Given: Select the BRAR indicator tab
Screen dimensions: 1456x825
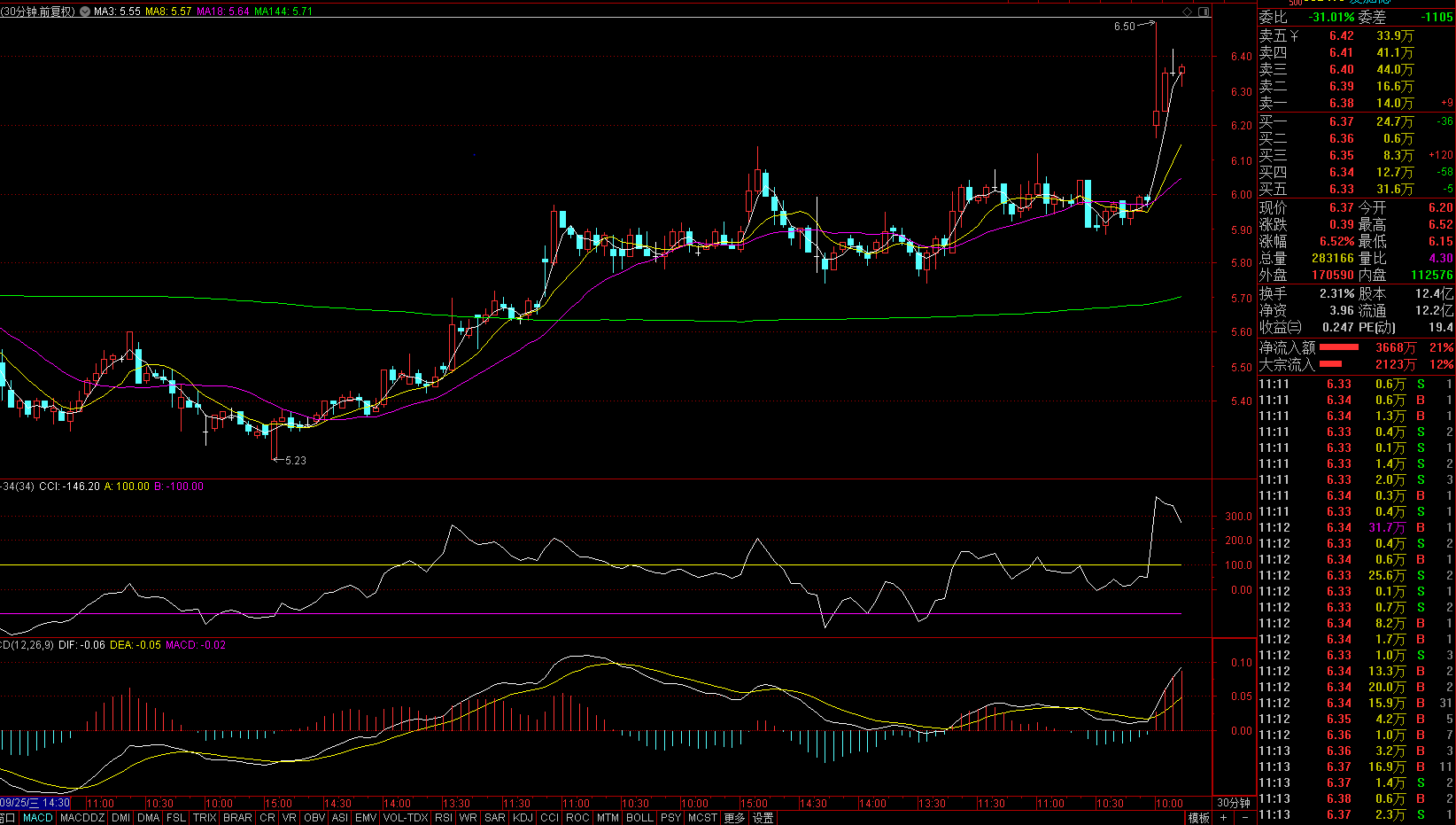Looking at the screenshot, I should coord(237,818).
